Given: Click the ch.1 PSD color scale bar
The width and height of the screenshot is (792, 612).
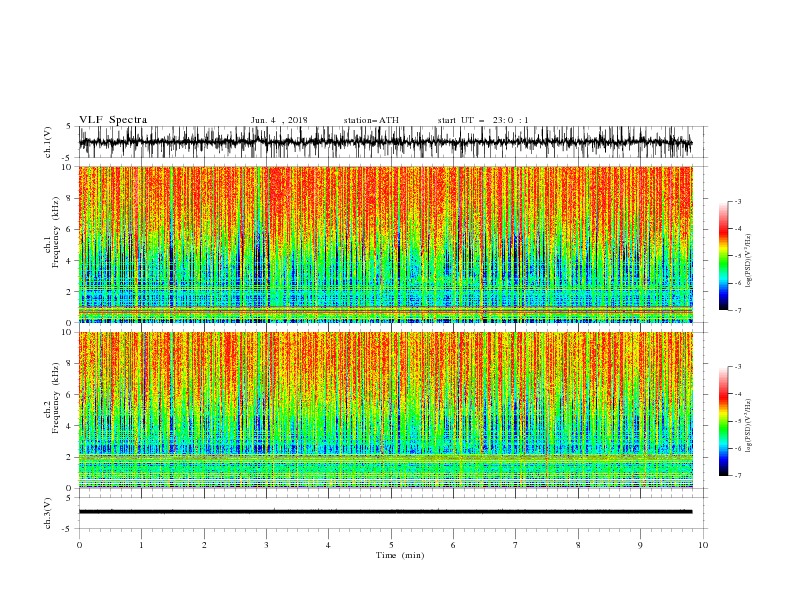Looking at the screenshot, I should click(723, 255).
